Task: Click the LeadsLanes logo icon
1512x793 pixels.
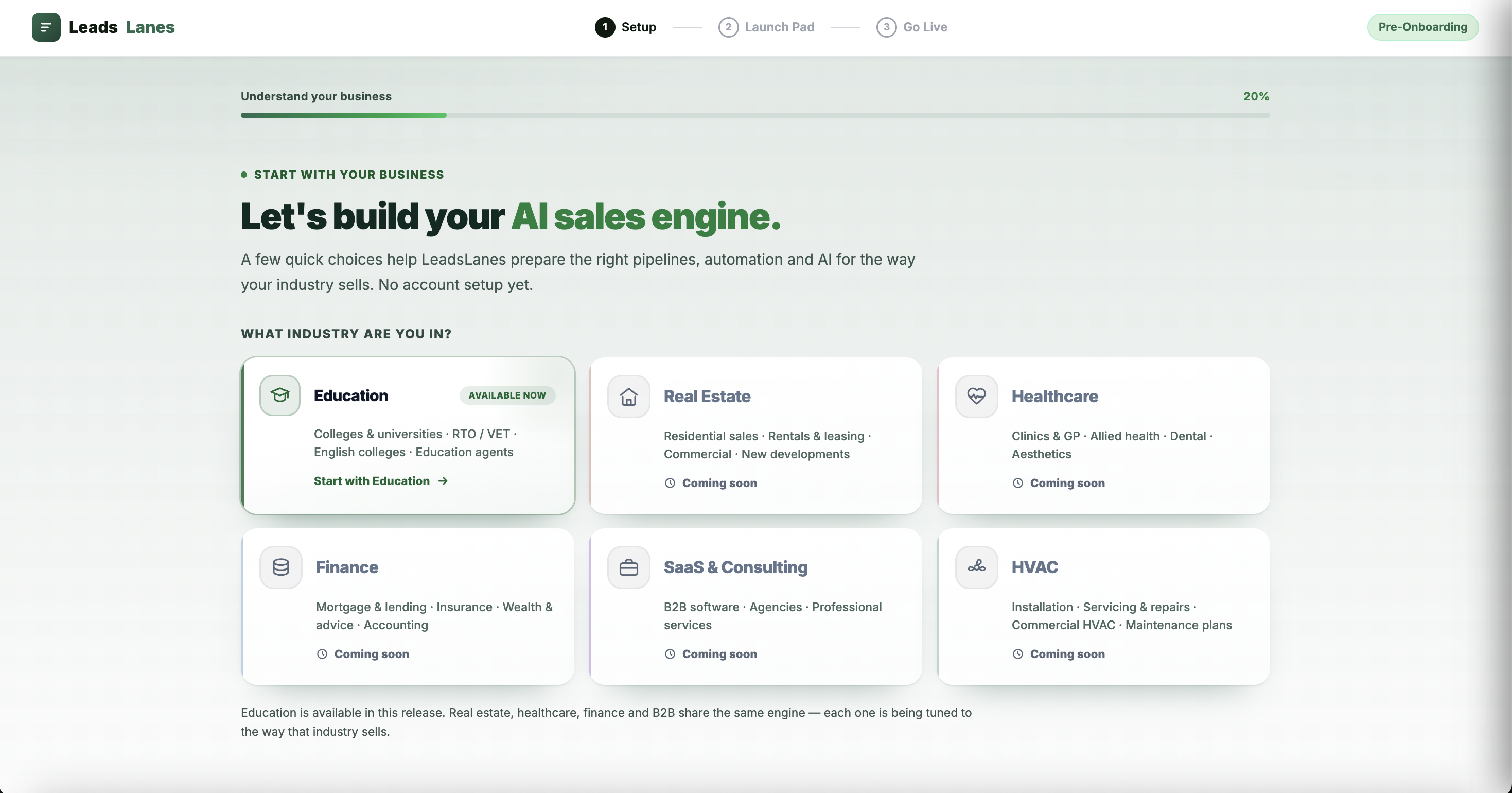Action: click(x=46, y=27)
